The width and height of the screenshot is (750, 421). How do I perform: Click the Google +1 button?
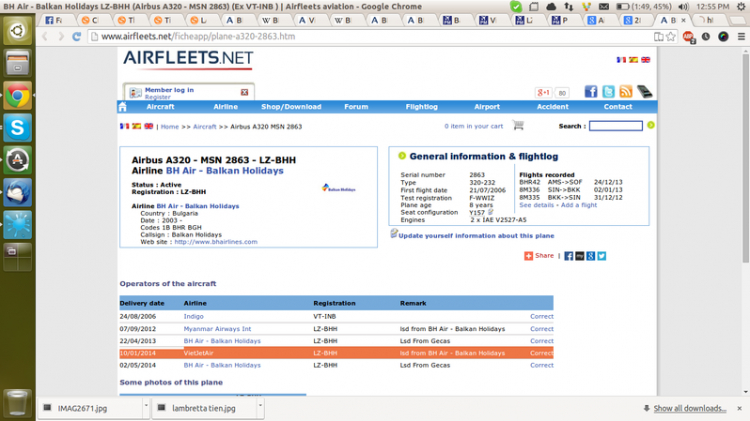coord(543,92)
